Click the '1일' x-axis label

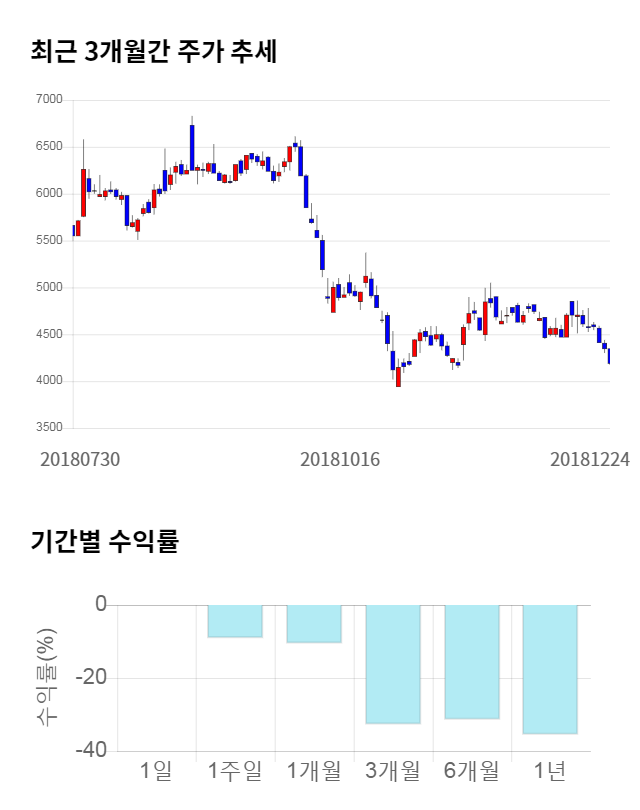click(x=156, y=771)
